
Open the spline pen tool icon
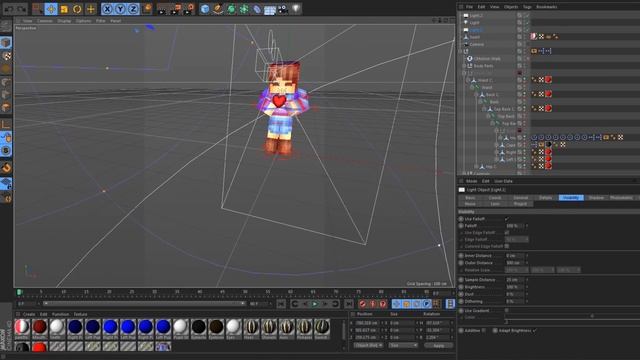tap(218, 9)
